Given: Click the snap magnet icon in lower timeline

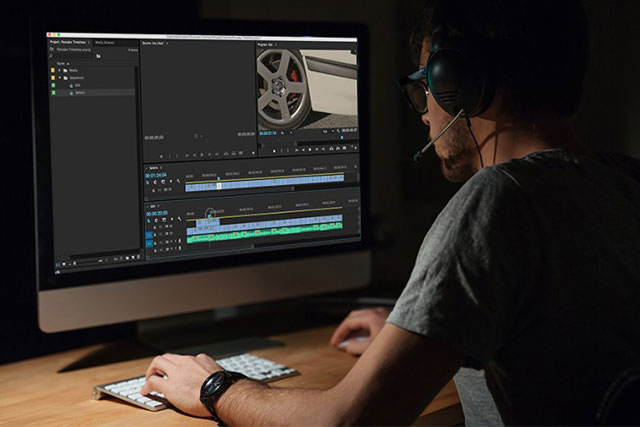Looking at the screenshot, I should (156, 221).
